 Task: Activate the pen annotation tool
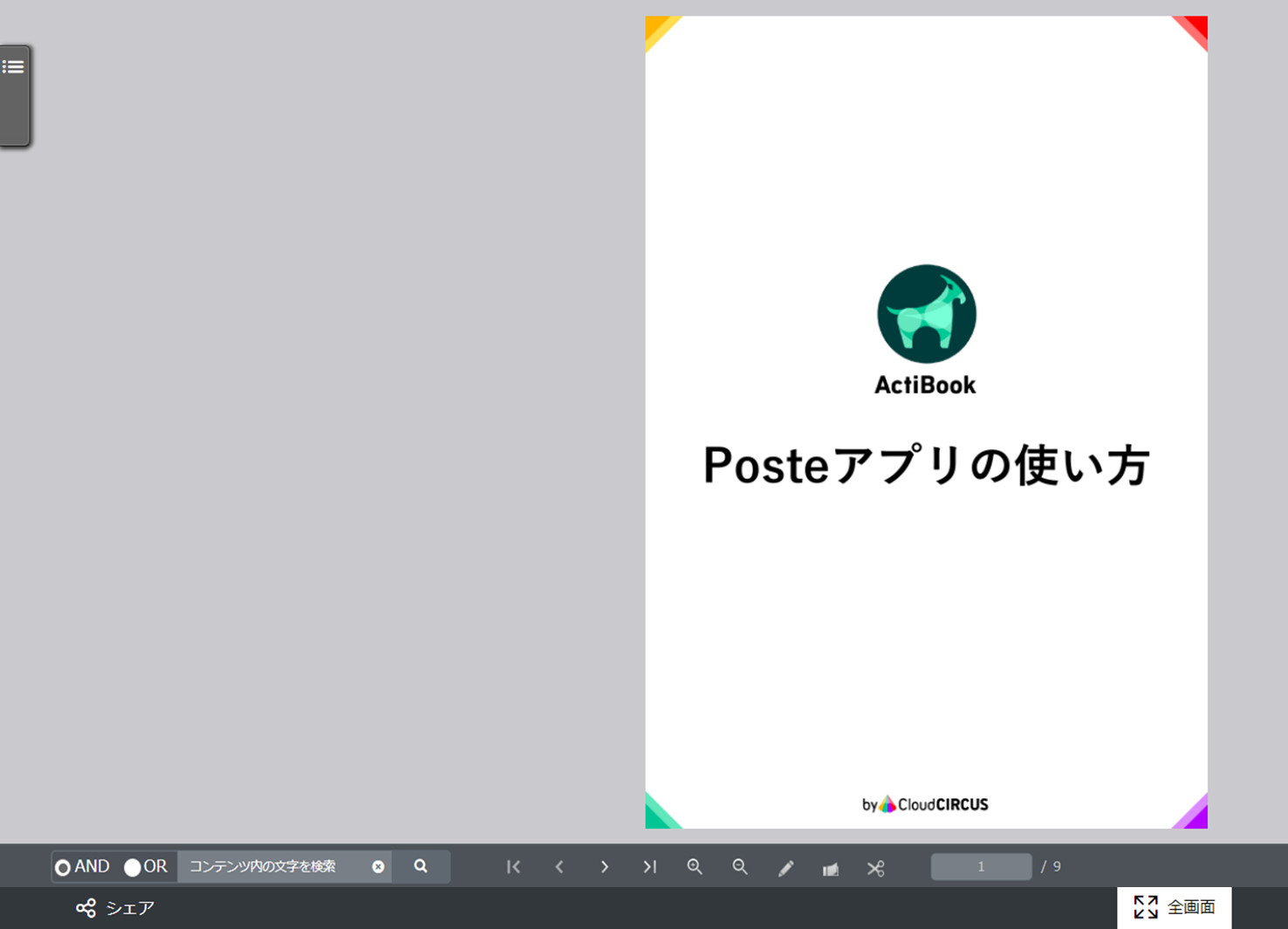(785, 868)
